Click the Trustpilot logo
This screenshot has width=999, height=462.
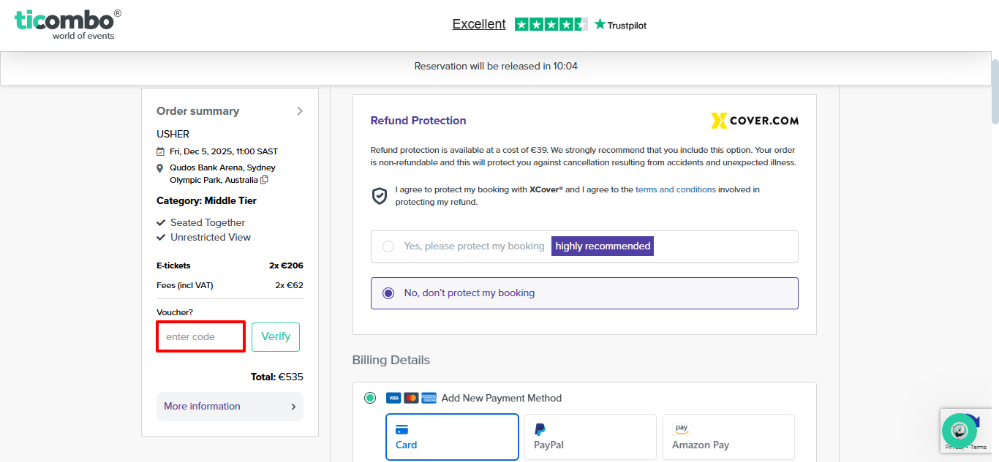620,25
